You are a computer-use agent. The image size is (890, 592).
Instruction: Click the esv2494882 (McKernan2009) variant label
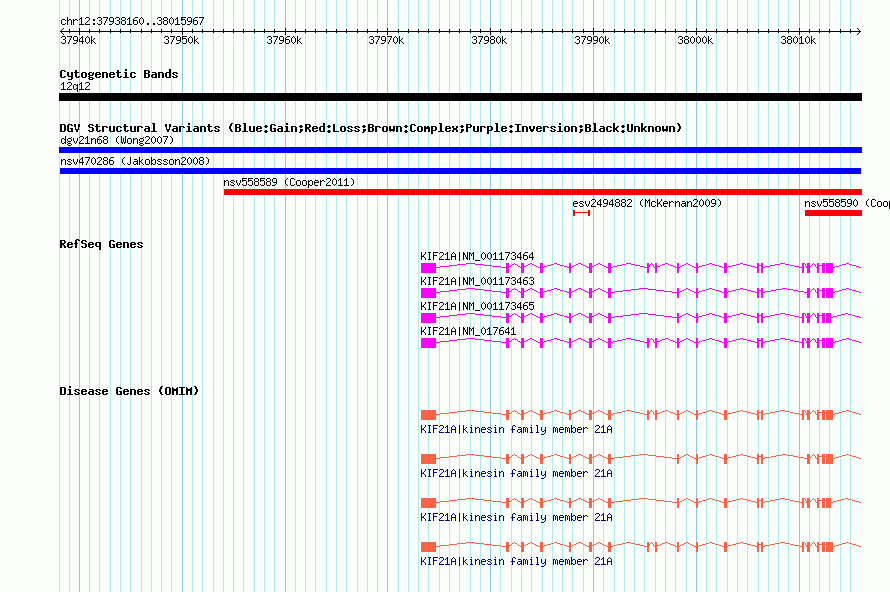click(x=647, y=203)
